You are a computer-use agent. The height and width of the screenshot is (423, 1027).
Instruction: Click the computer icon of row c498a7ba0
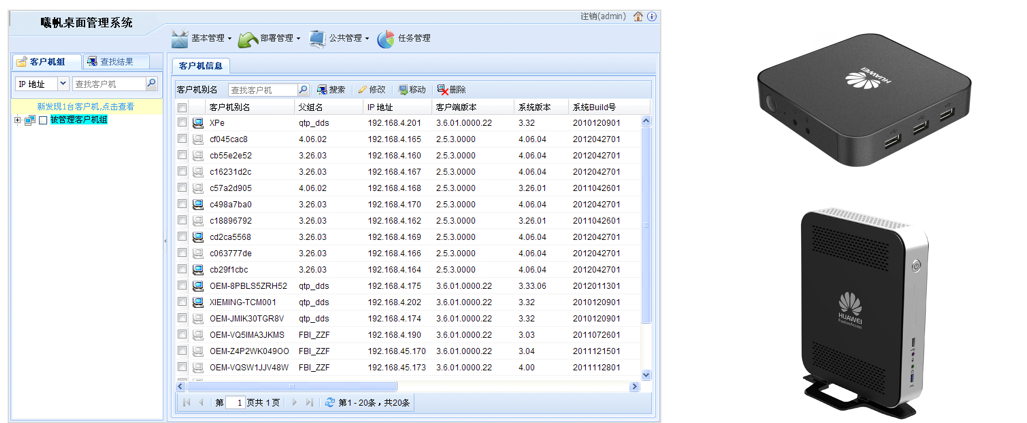[x=198, y=204]
